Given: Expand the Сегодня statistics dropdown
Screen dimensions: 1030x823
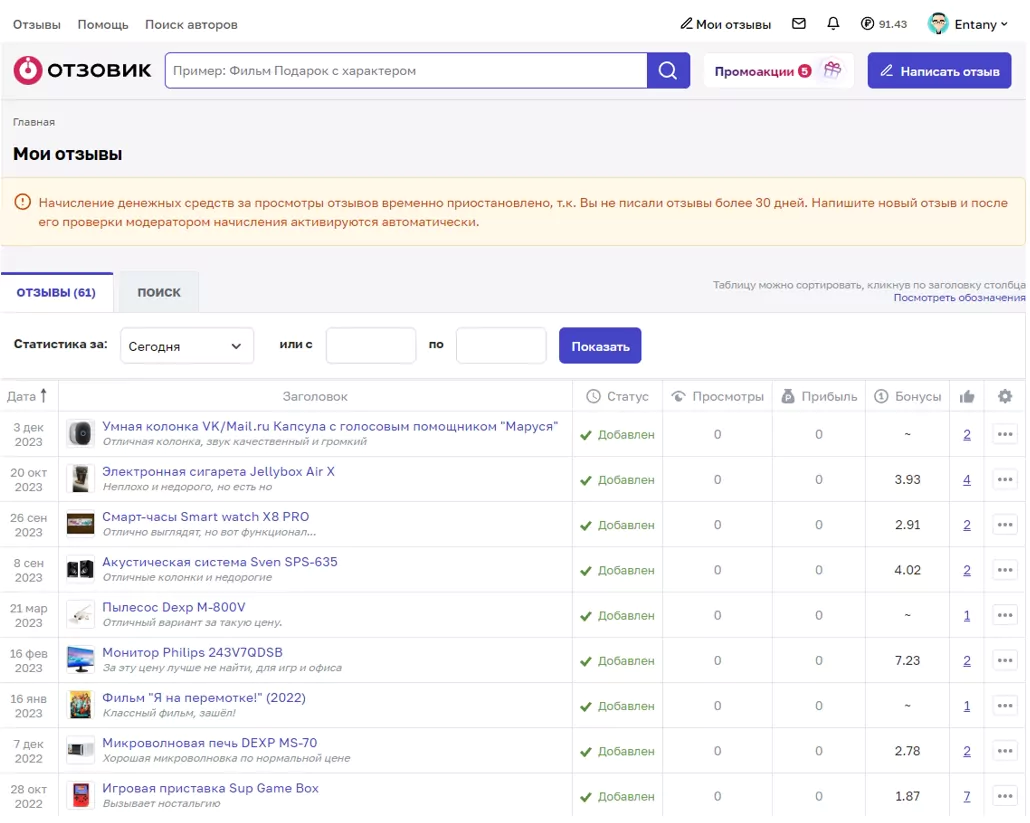Looking at the screenshot, I should [x=187, y=345].
